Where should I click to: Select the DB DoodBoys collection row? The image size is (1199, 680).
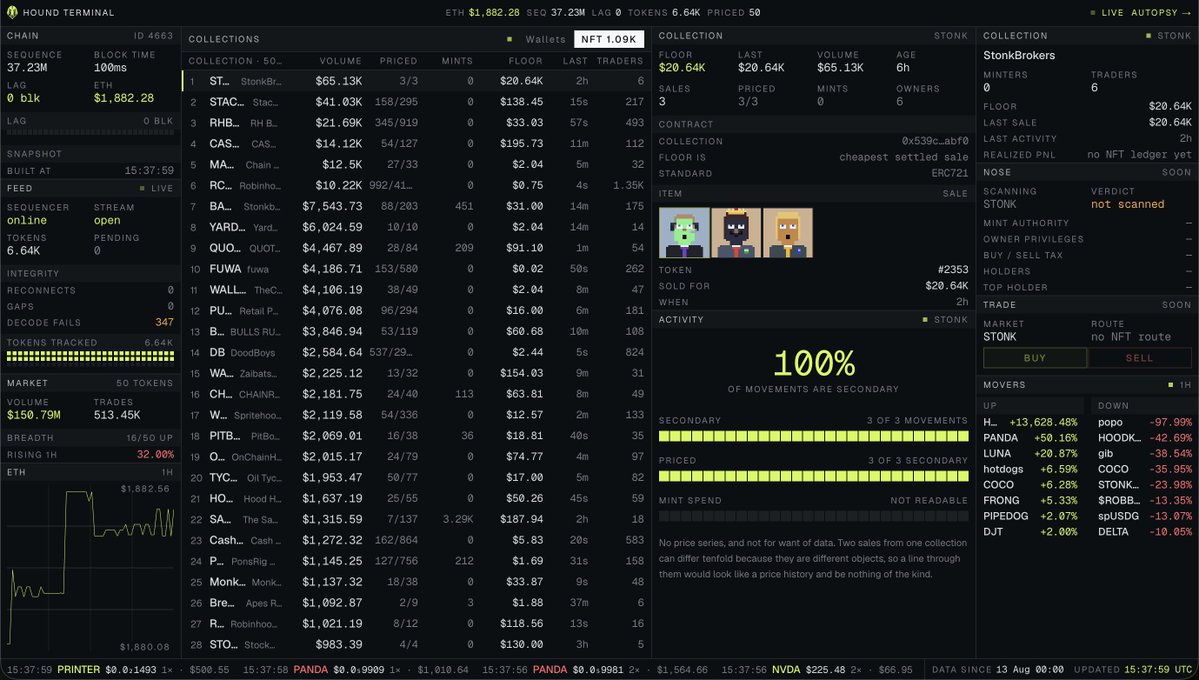(x=417, y=352)
